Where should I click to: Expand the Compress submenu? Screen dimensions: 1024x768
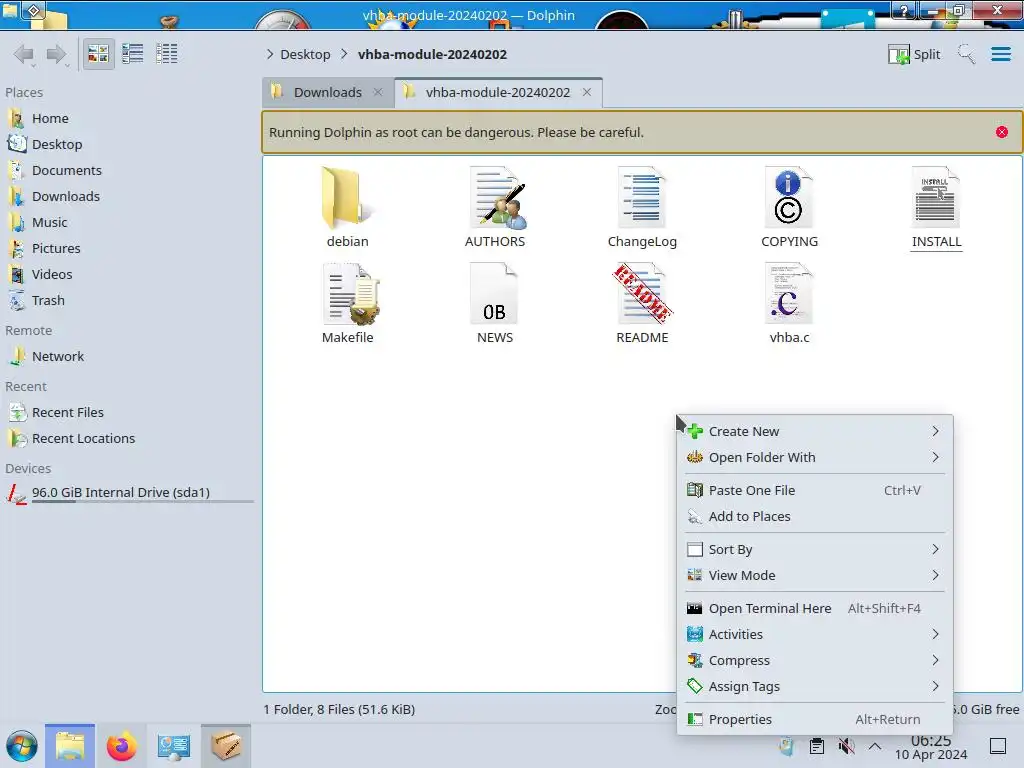click(814, 661)
